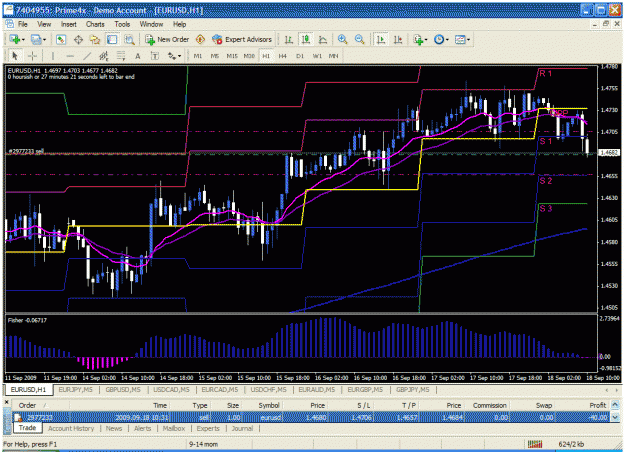625x452 pixels.
Task: Open the File menu
Action: click(x=23, y=24)
